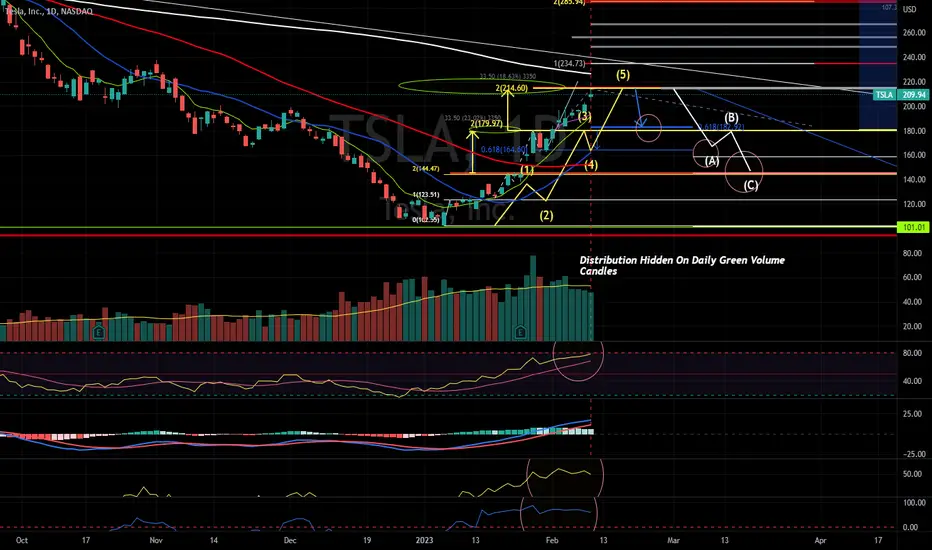This screenshot has width=932, height=550.
Task: Click the 260.00 price axis level
Action: click(x=914, y=33)
